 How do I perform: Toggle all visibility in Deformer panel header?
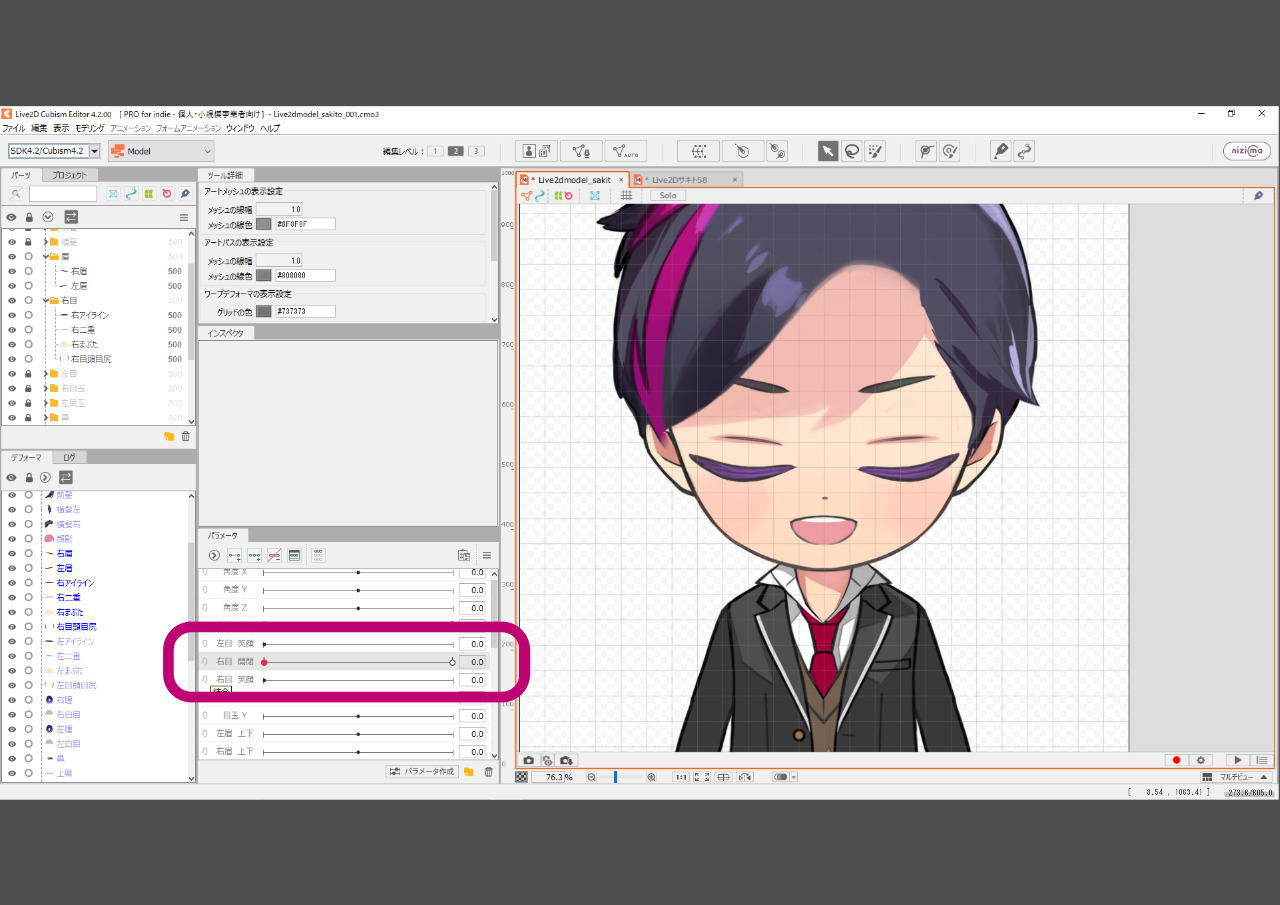12,478
